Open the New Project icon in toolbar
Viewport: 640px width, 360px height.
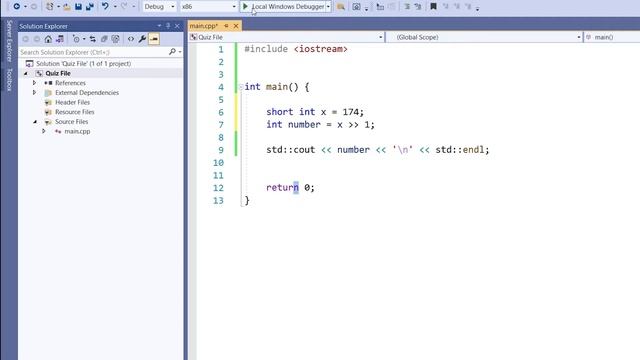pyautogui.click(x=49, y=7)
